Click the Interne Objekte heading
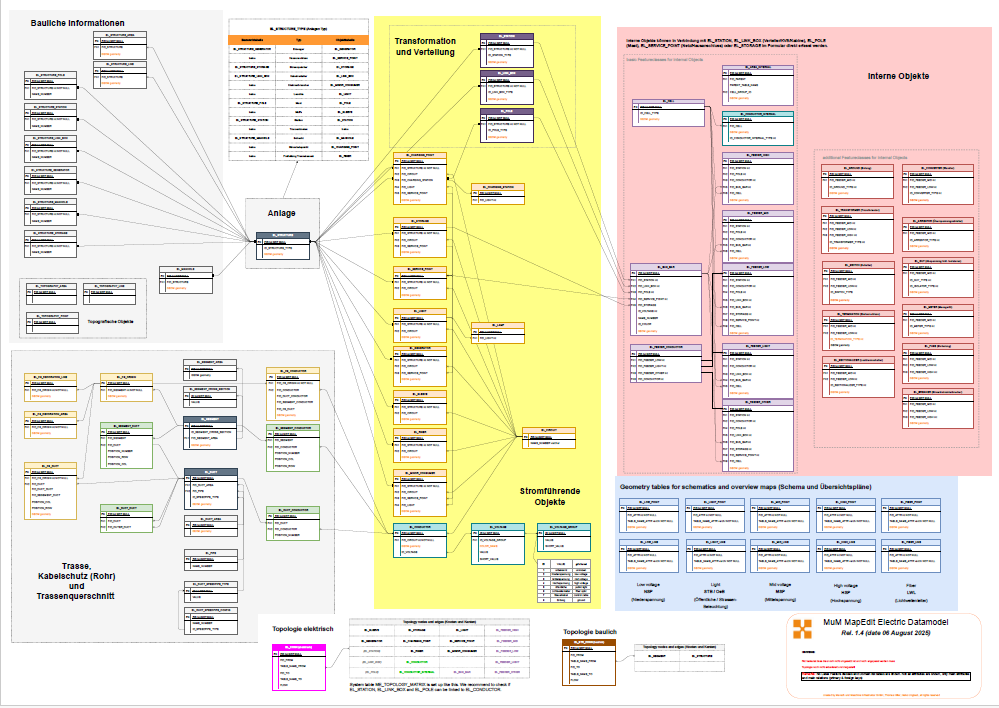 (898, 76)
